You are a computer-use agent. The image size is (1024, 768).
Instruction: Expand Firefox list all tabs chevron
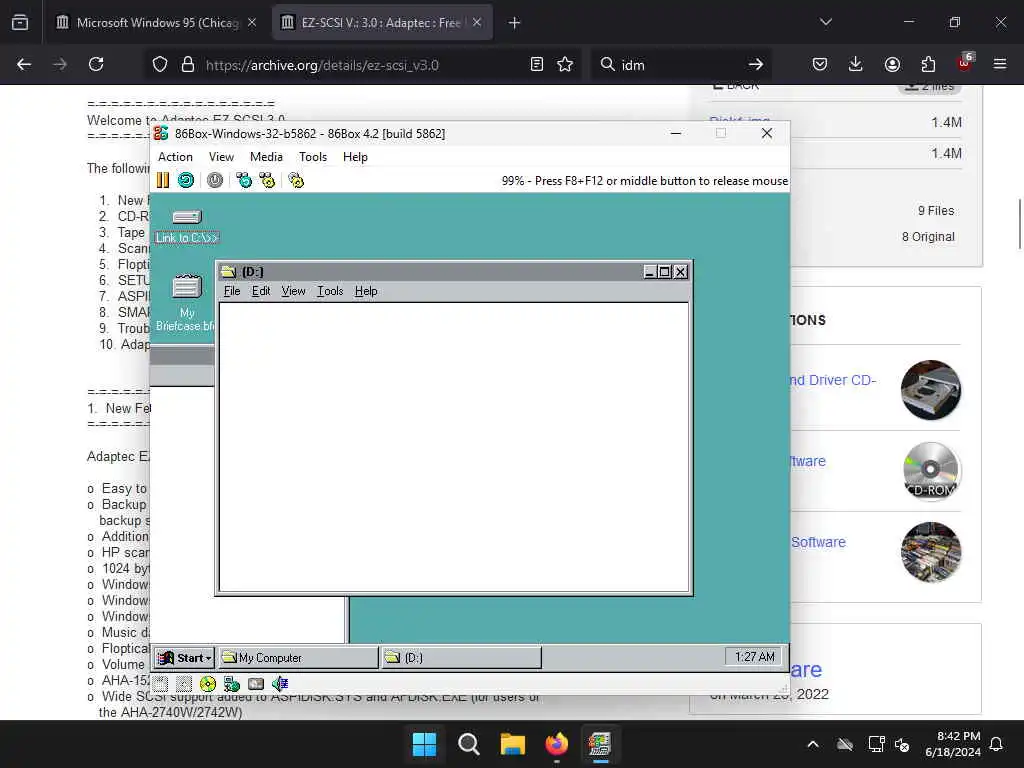point(825,22)
